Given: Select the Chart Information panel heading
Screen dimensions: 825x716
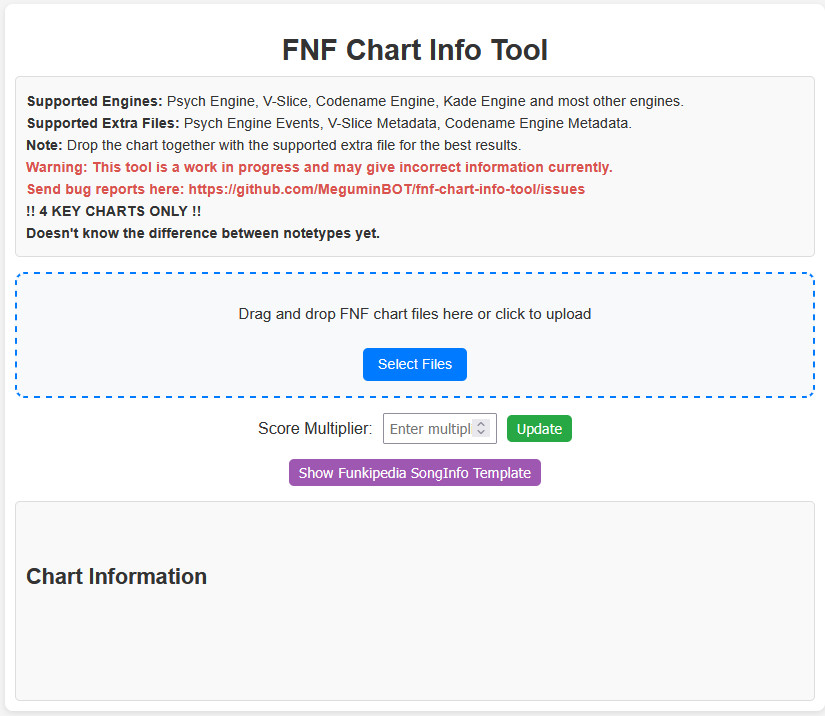Looking at the screenshot, I should [116, 576].
